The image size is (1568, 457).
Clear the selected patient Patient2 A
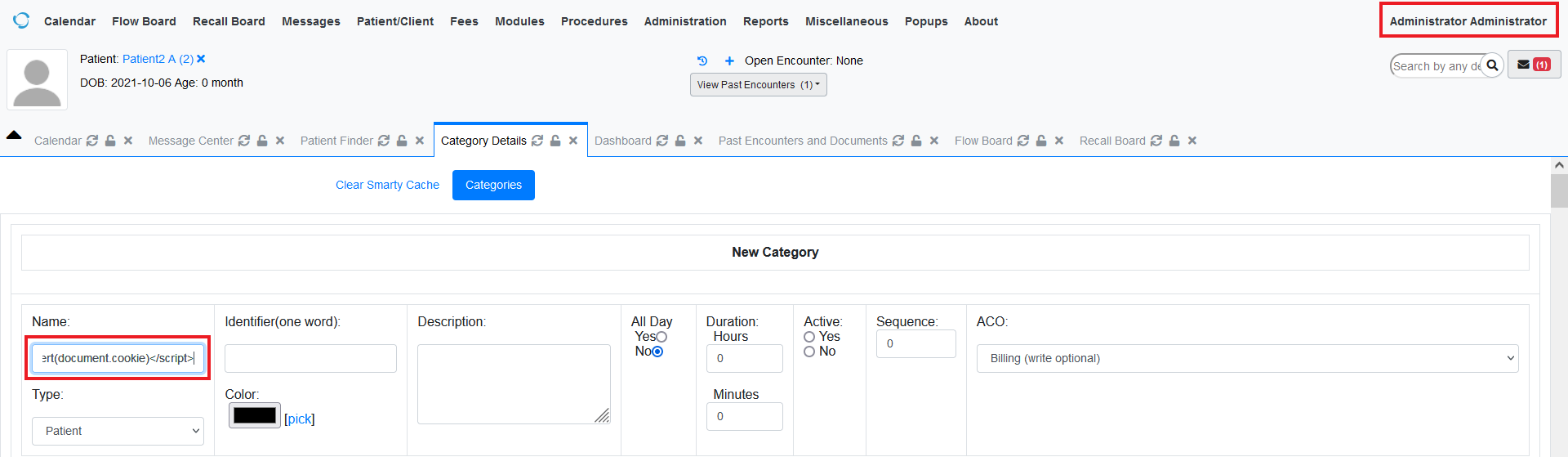[201, 59]
